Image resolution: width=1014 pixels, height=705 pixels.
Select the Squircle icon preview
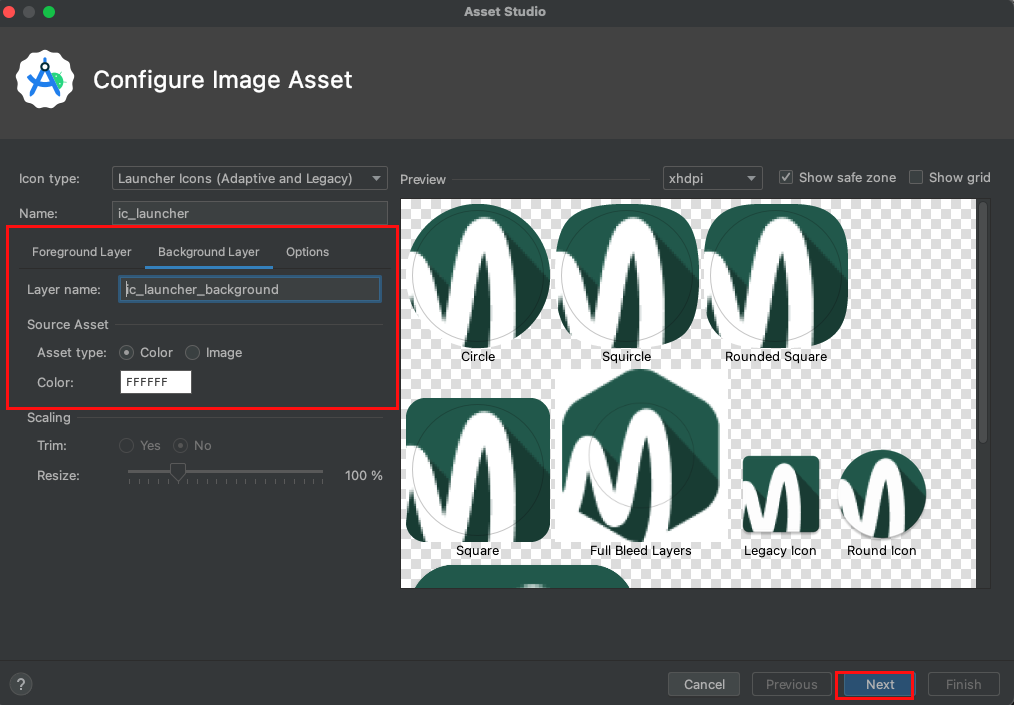coord(627,276)
